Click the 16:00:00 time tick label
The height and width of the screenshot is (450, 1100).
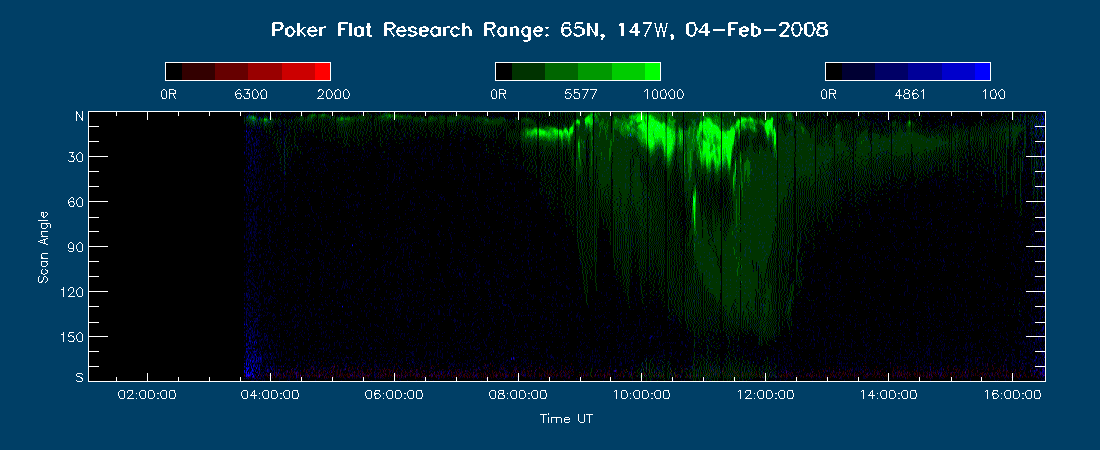tap(1012, 395)
